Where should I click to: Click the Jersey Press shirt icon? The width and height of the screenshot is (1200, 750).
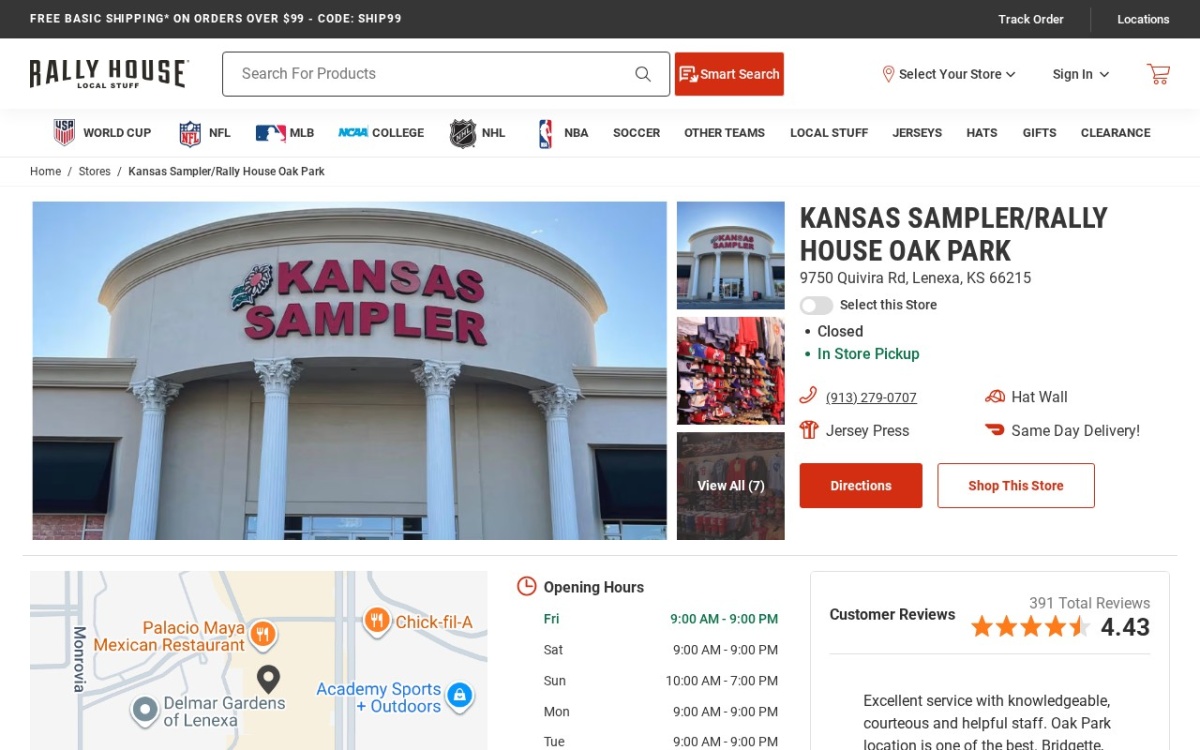coord(809,430)
